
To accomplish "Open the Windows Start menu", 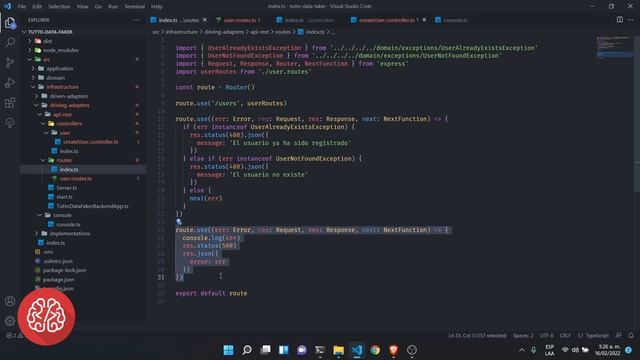I will click(229, 350).
